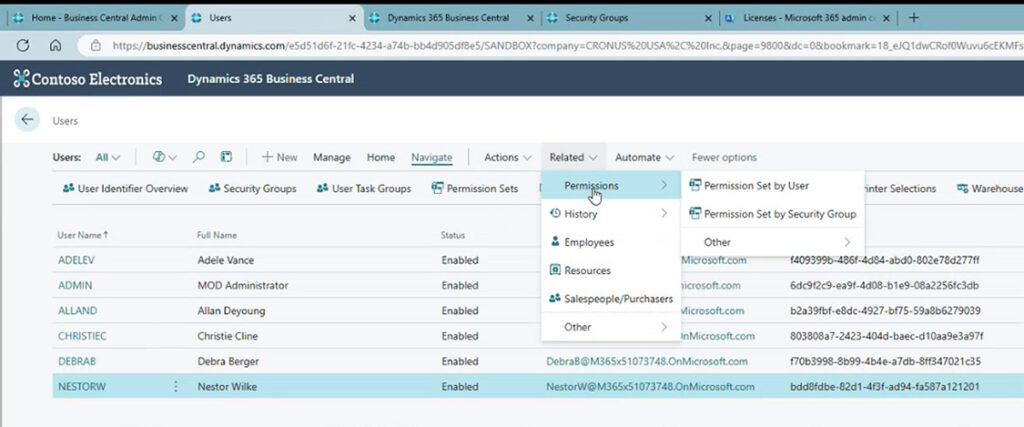Open the CHRISTIEC user link
1024x427 pixels.
point(82,336)
